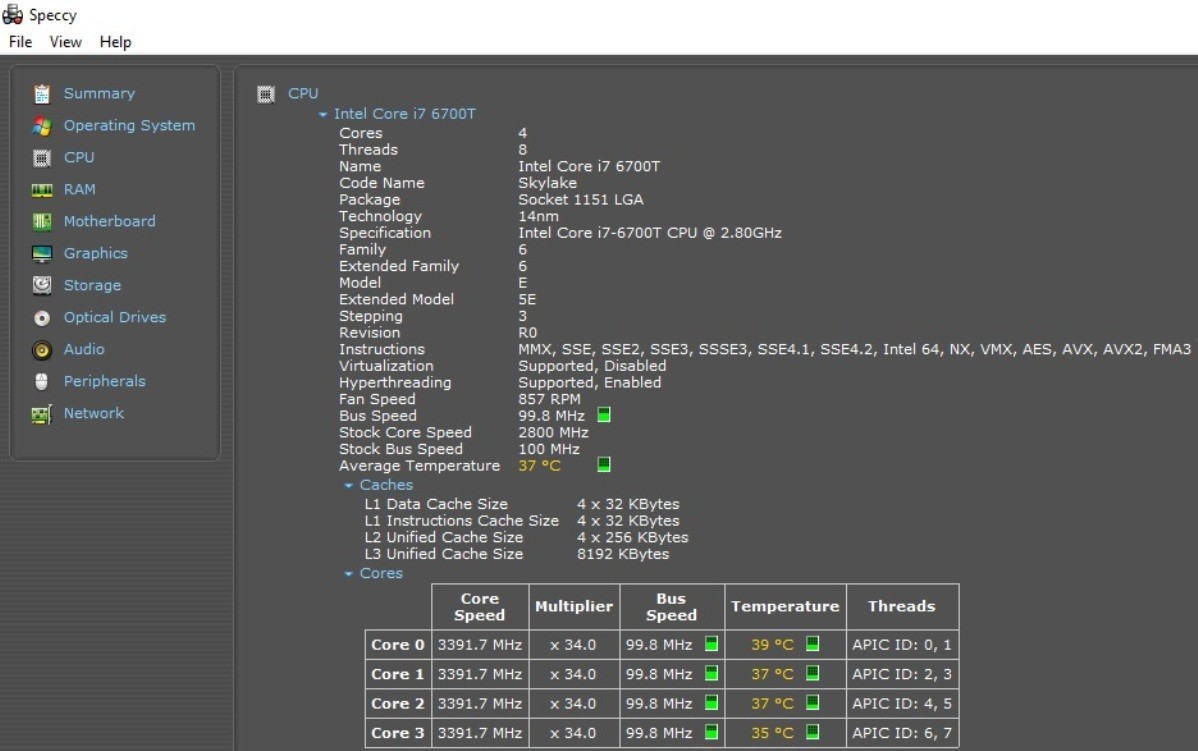Click the Multiplier column header
Screen dimensions: 1198x751
coord(574,607)
